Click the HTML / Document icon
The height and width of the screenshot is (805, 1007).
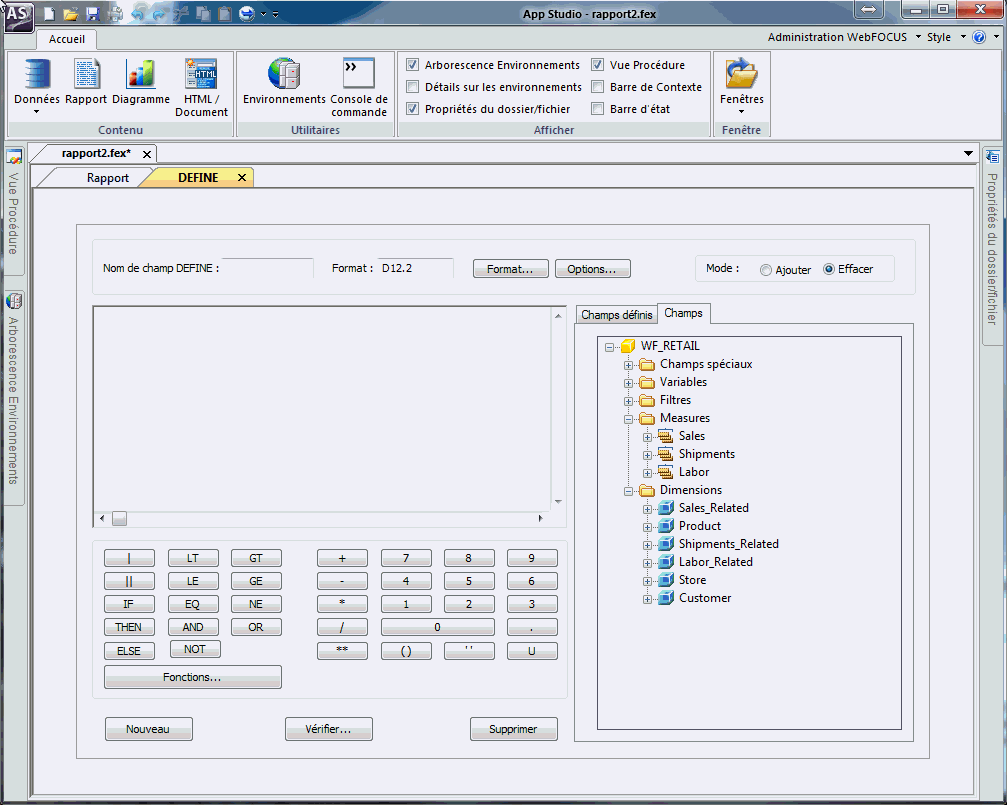tap(201, 73)
